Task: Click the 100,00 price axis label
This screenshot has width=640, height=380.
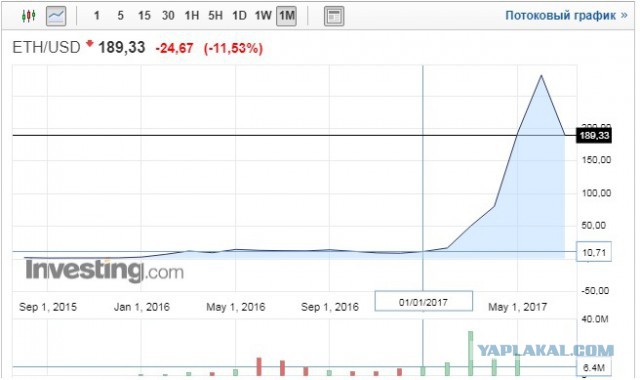Action: click(596, 193)
